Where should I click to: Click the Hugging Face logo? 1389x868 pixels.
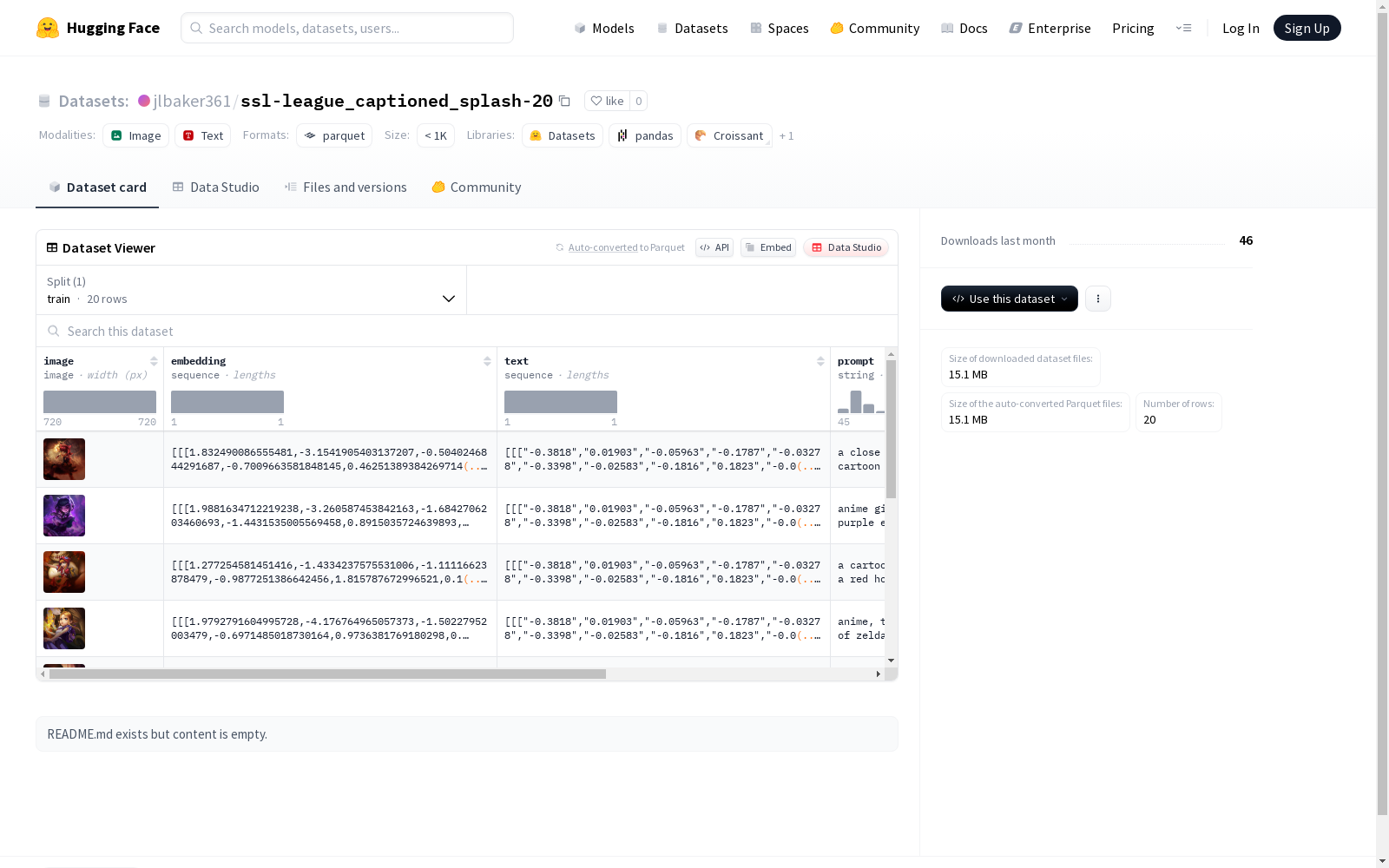(97, 28)
